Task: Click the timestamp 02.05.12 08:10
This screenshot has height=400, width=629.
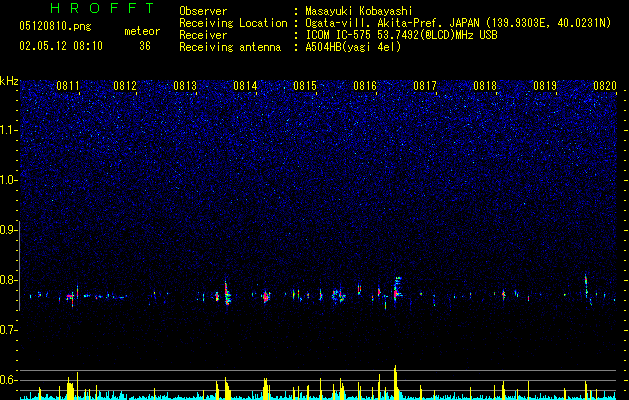Action: [61, 46]
